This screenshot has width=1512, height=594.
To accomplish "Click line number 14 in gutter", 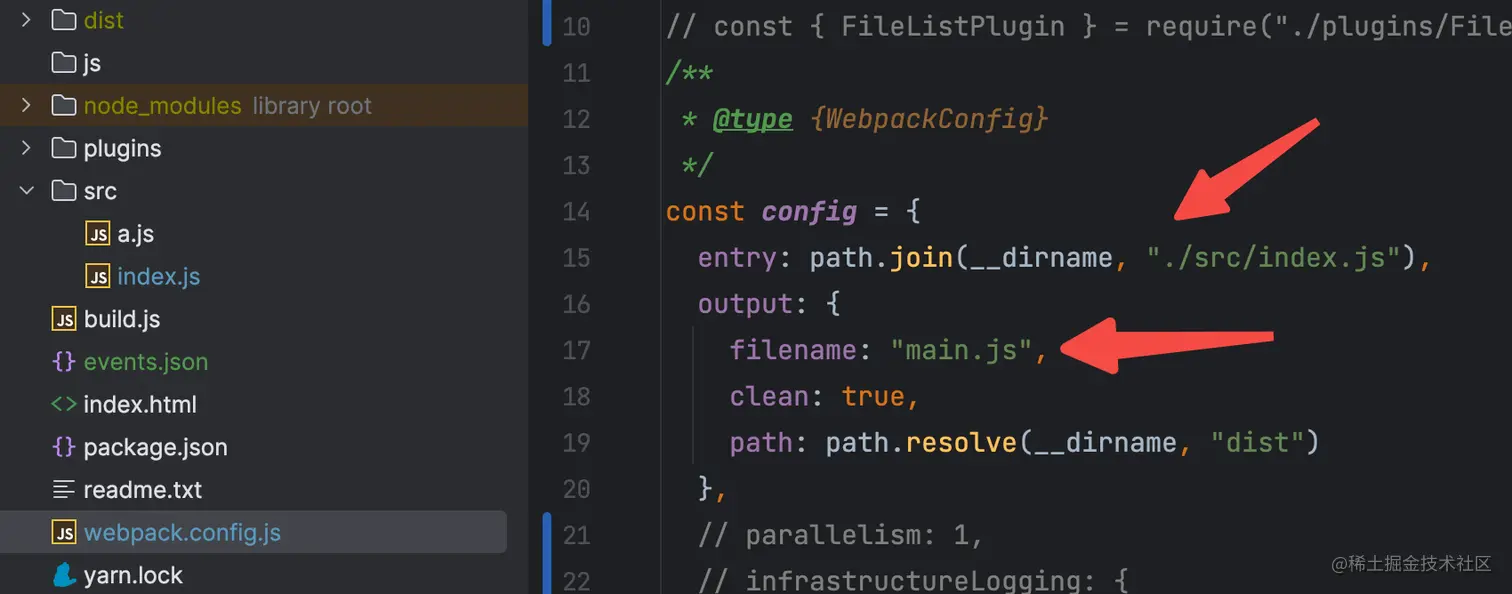I will tap(576, 211).
